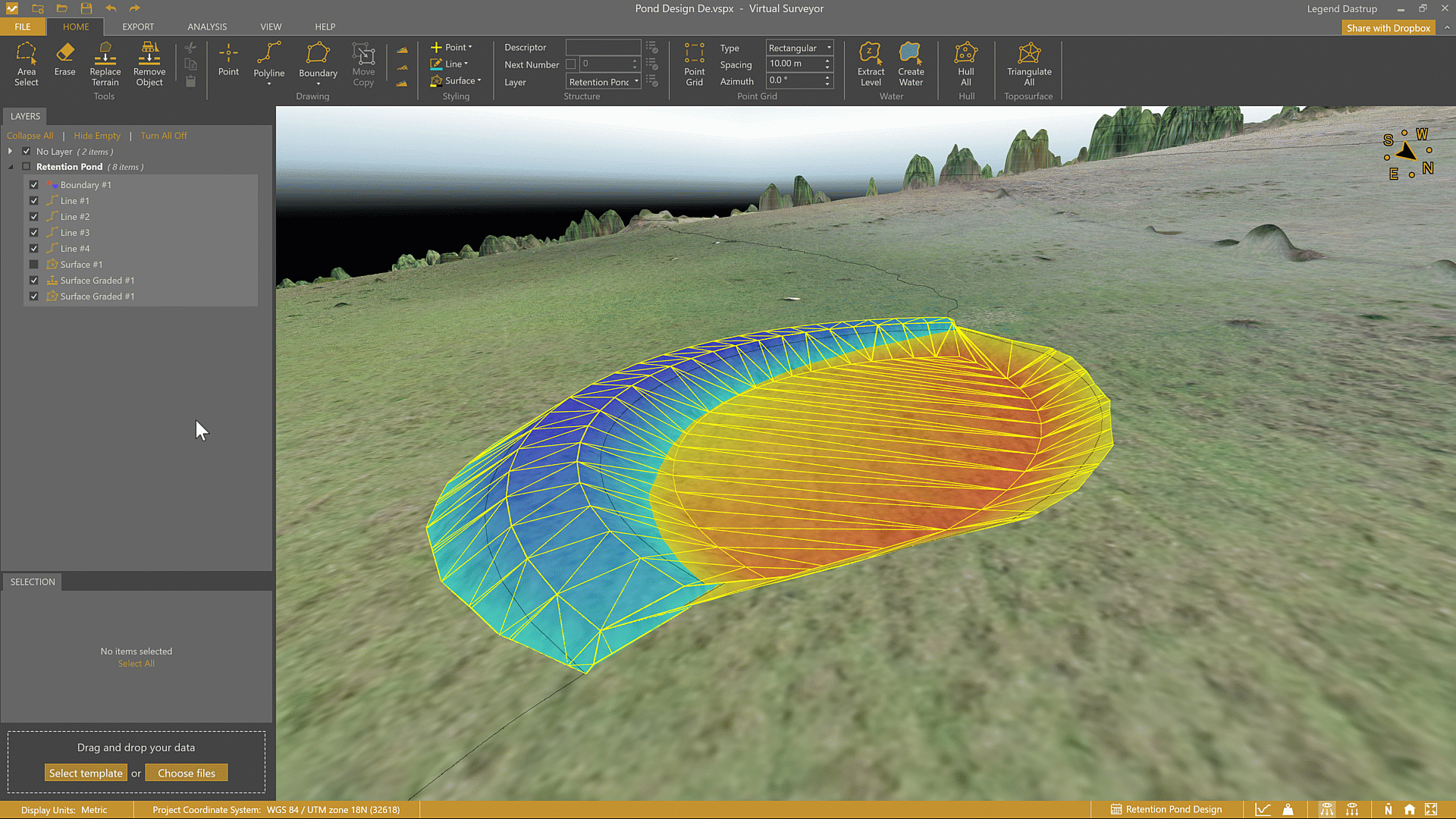This screenshot has width=1456, height=819.
Task: Run the Triangulate All tool
Action: [1028, 64]
